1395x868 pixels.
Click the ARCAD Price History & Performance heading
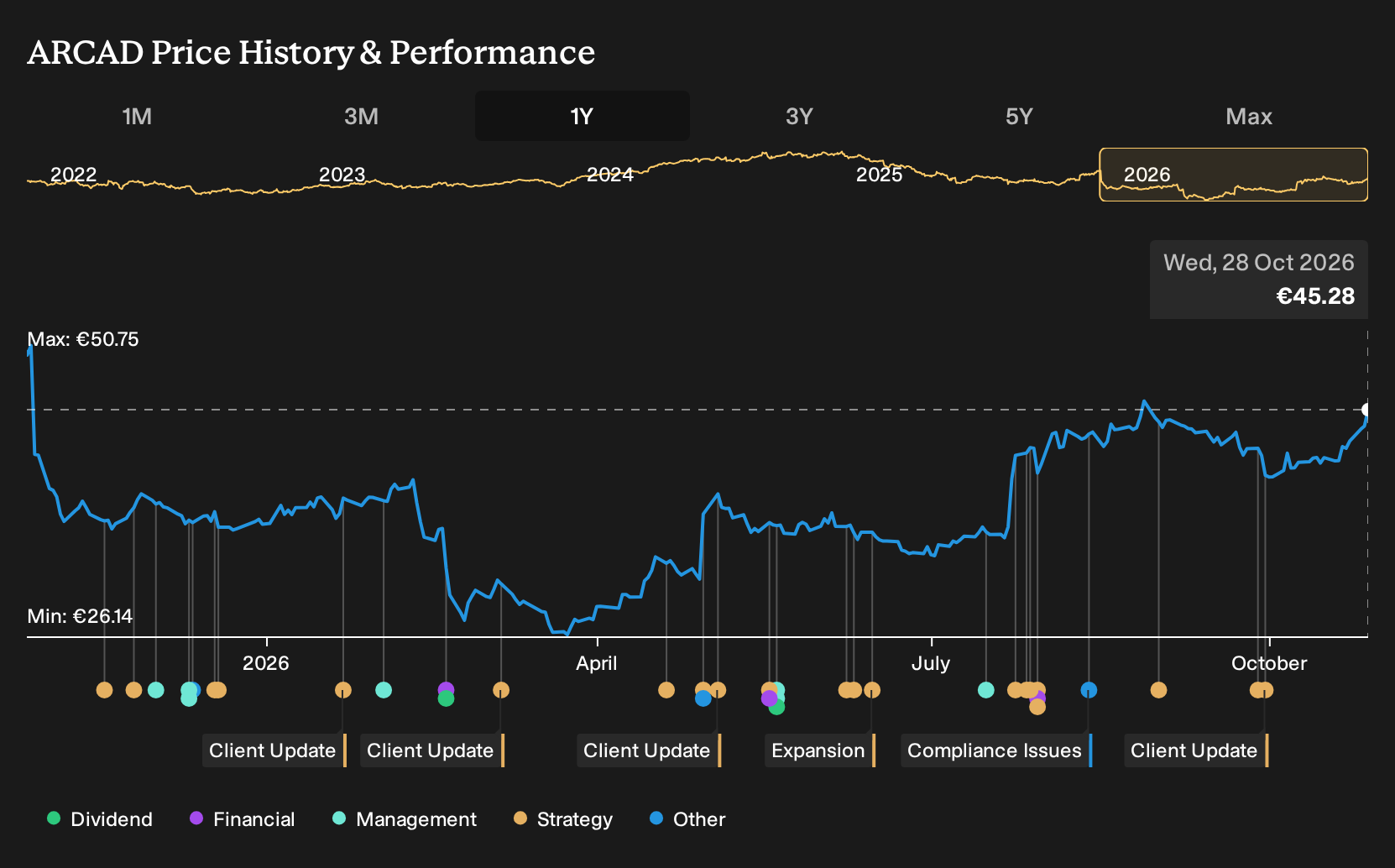pyautogui.click(x=311, y=52)
